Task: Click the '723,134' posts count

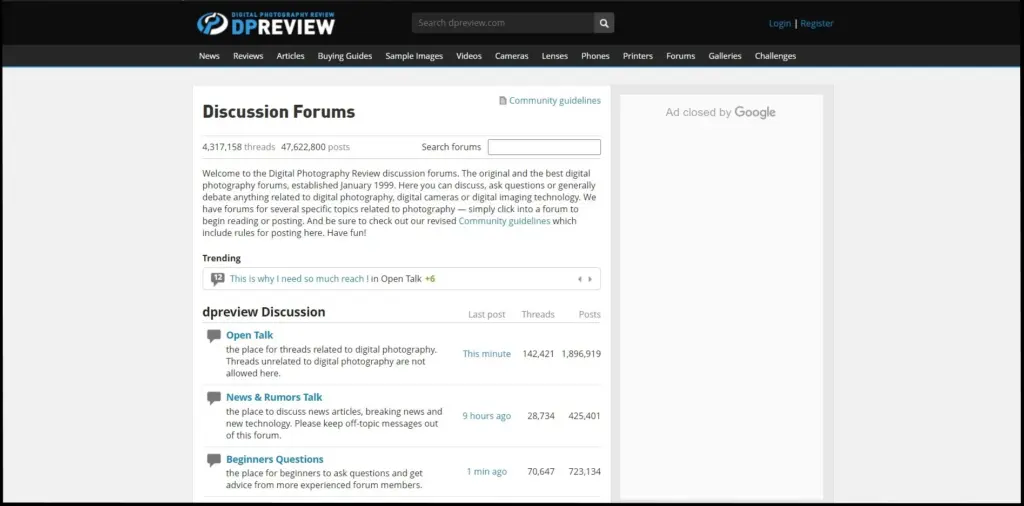Action: pos(584,471)
